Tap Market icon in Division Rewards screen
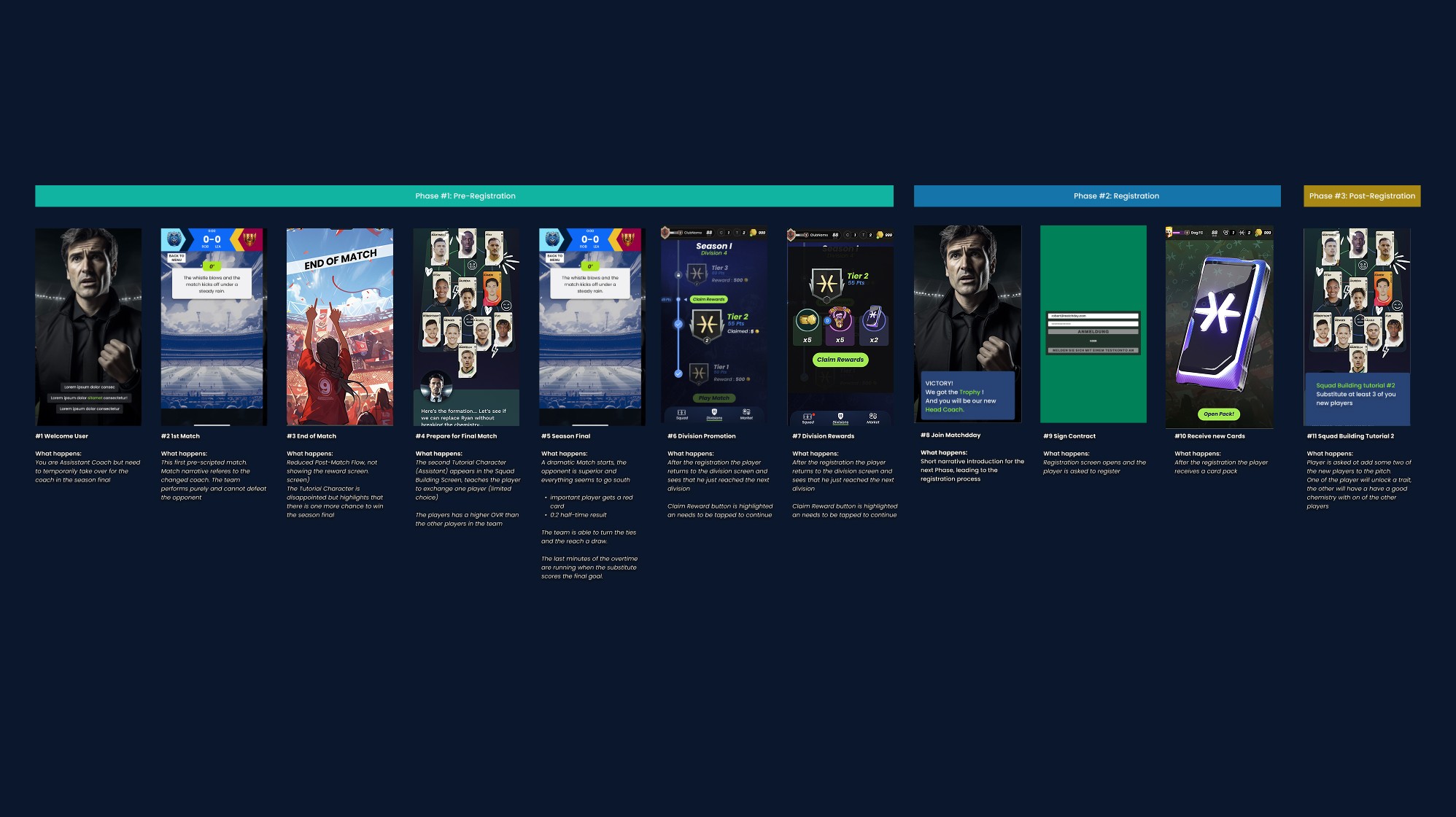 pyautogui.click(x=872, y=418)
